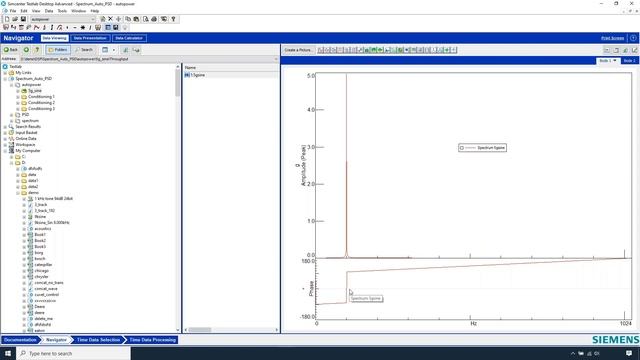Select the 5g_sine run in the tree
This screenshot has width=640, height=360.
[x=35, y=91]
